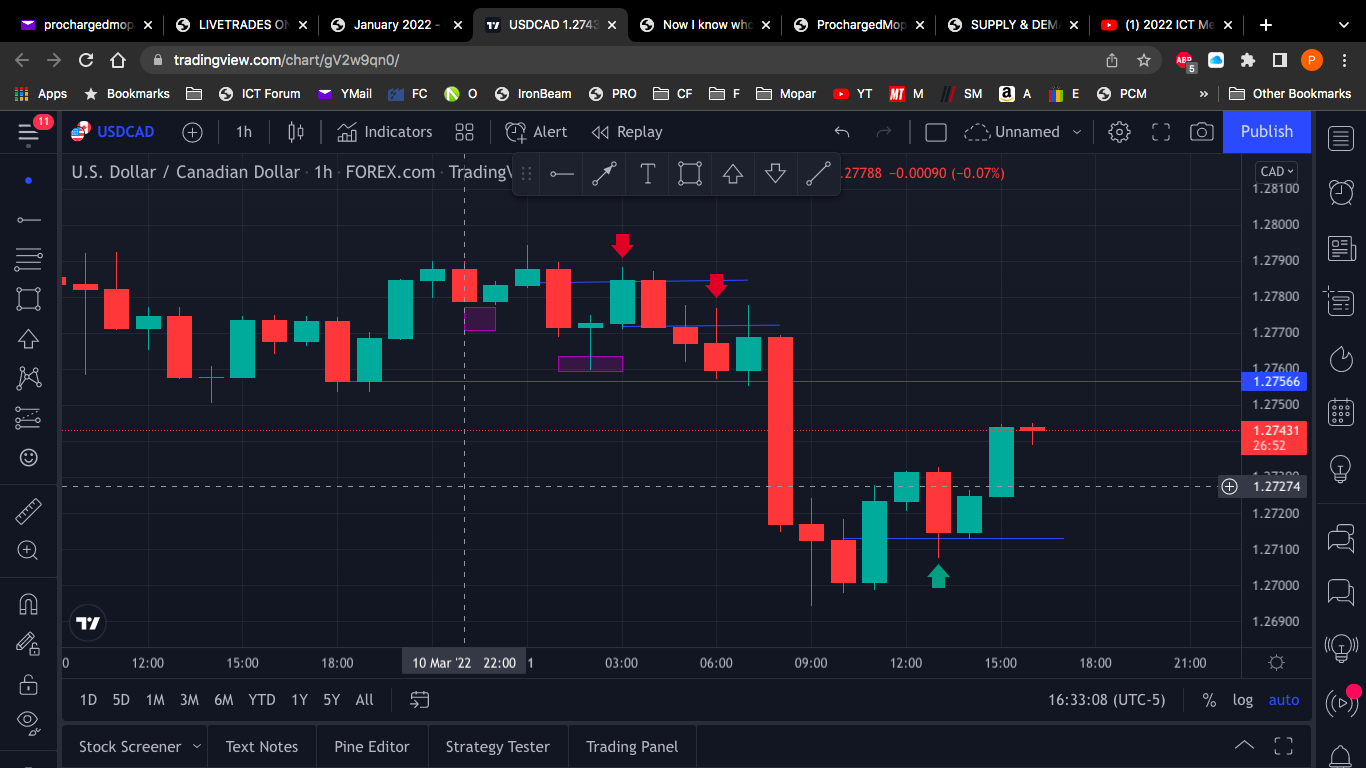Start bar Replay mode

[627, 132]
